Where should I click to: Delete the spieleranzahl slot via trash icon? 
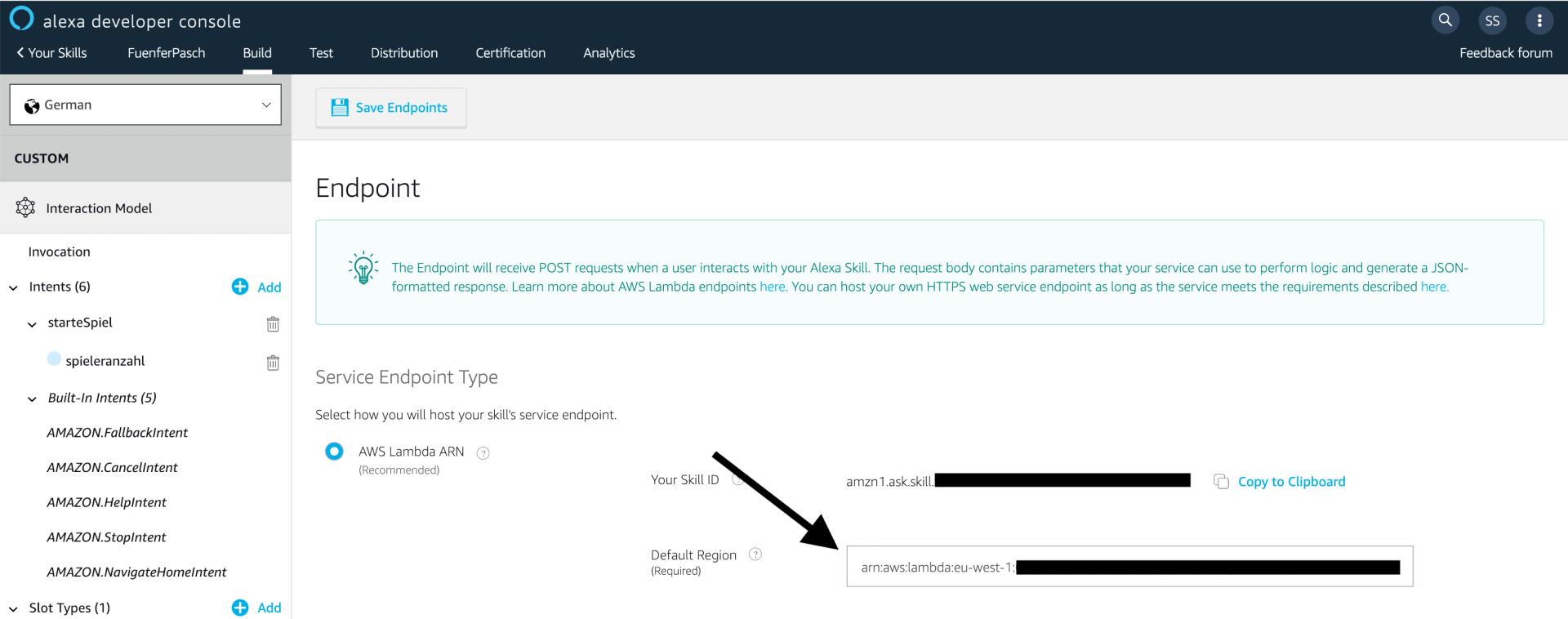pos(273,363)
